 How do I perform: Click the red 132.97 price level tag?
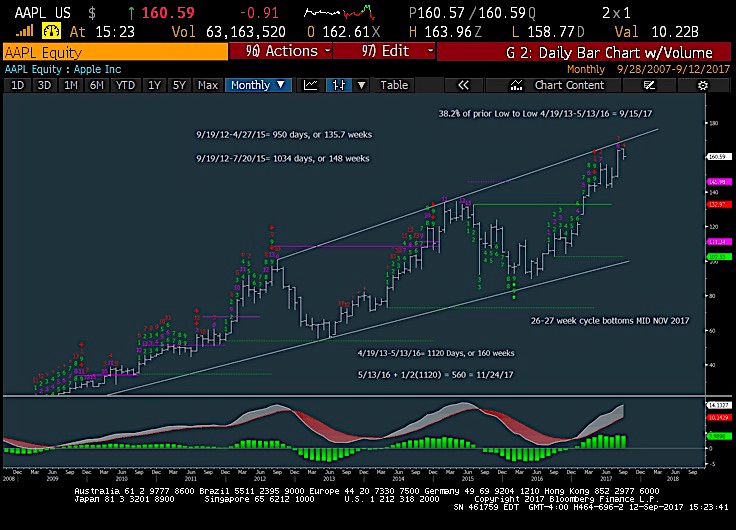pyautogui.click(x=719, y=205)
